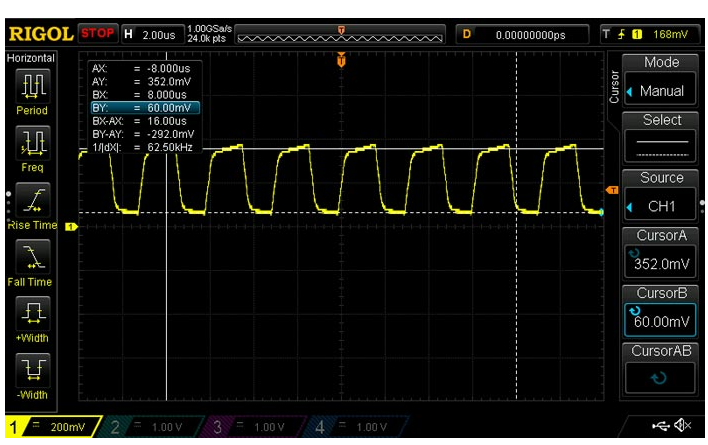
Task: Open the cursor Mode Manual menu
Action: tap(661, 80)
